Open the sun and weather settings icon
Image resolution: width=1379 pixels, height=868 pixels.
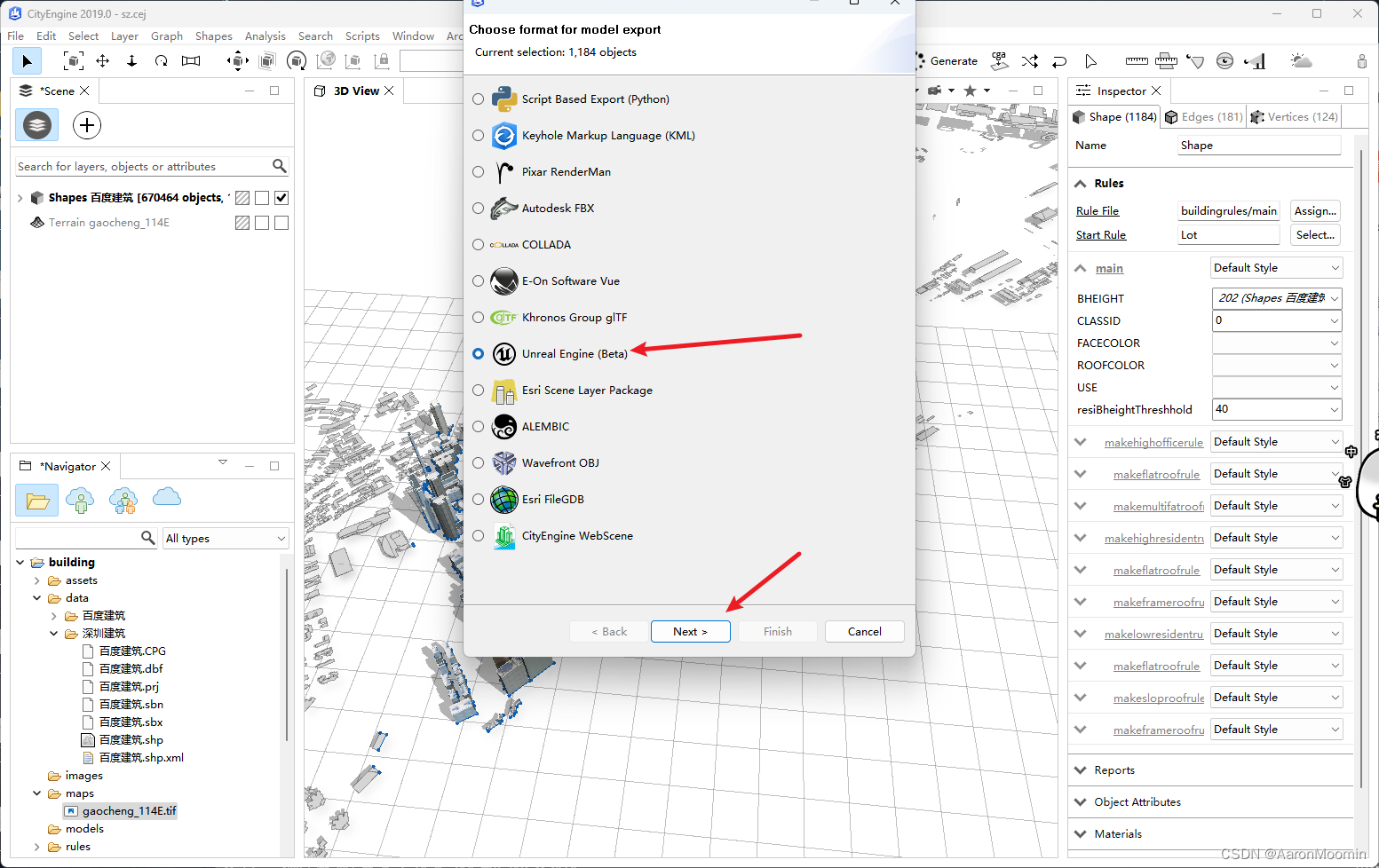pyautogui.click(x=1301, y=61)
